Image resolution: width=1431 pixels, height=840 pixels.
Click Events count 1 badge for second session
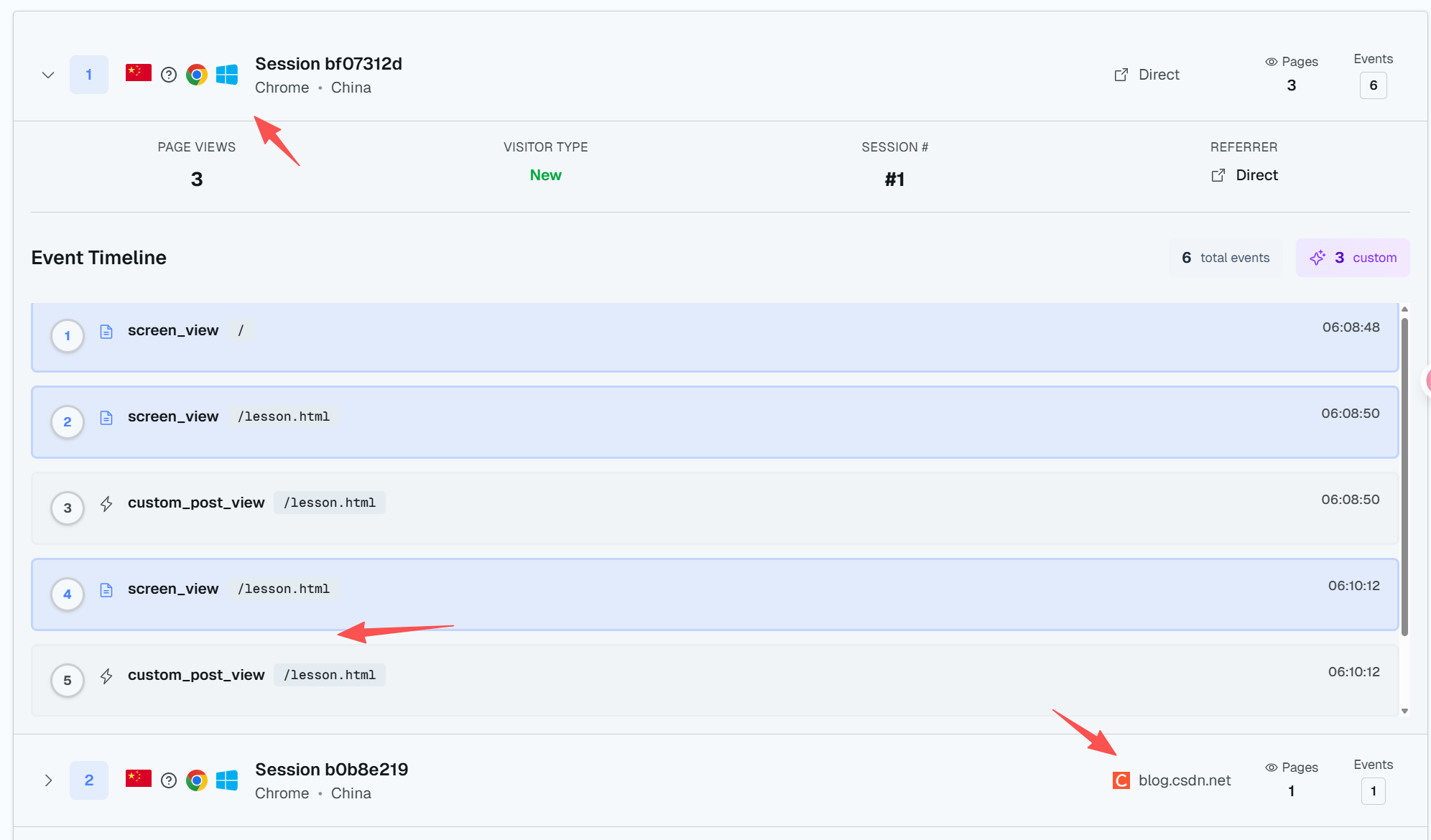pyautogui.click(x=1373, y=791)
